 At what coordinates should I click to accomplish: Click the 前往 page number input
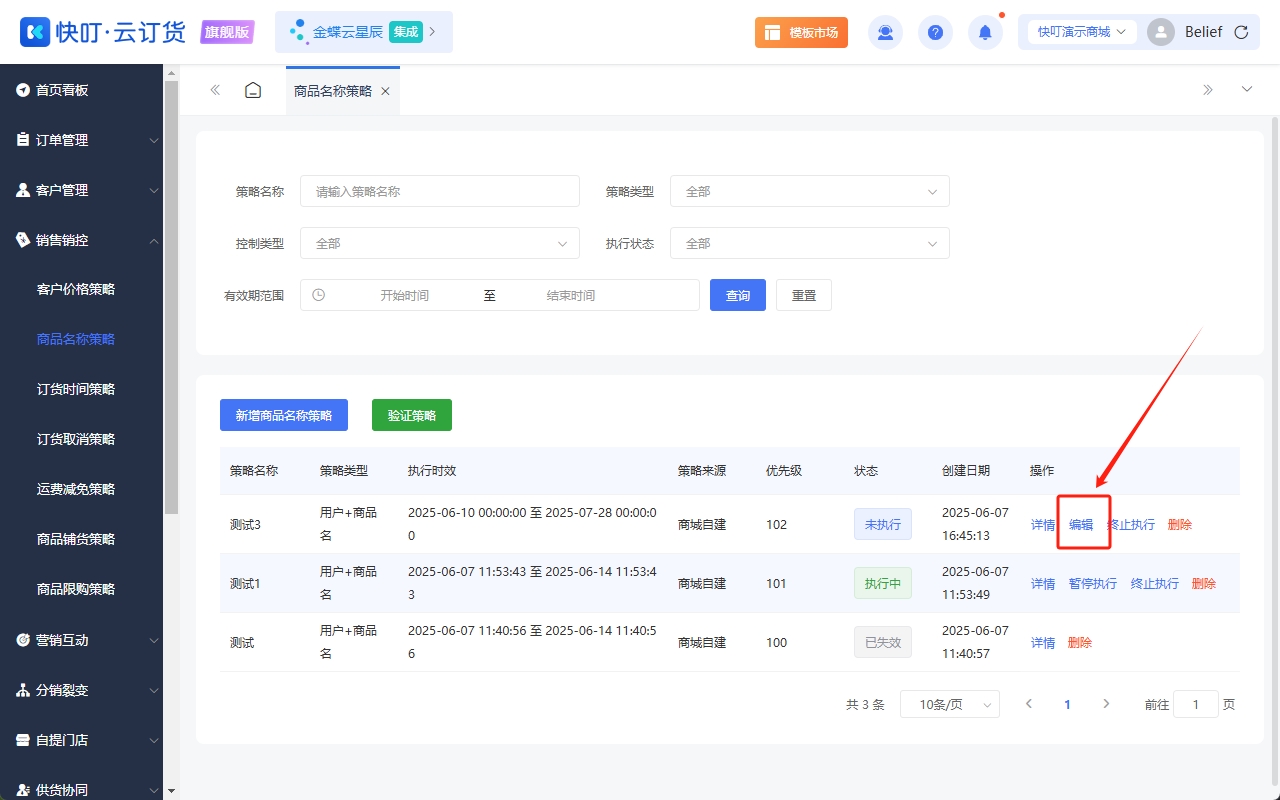(x=1196, y=704)
